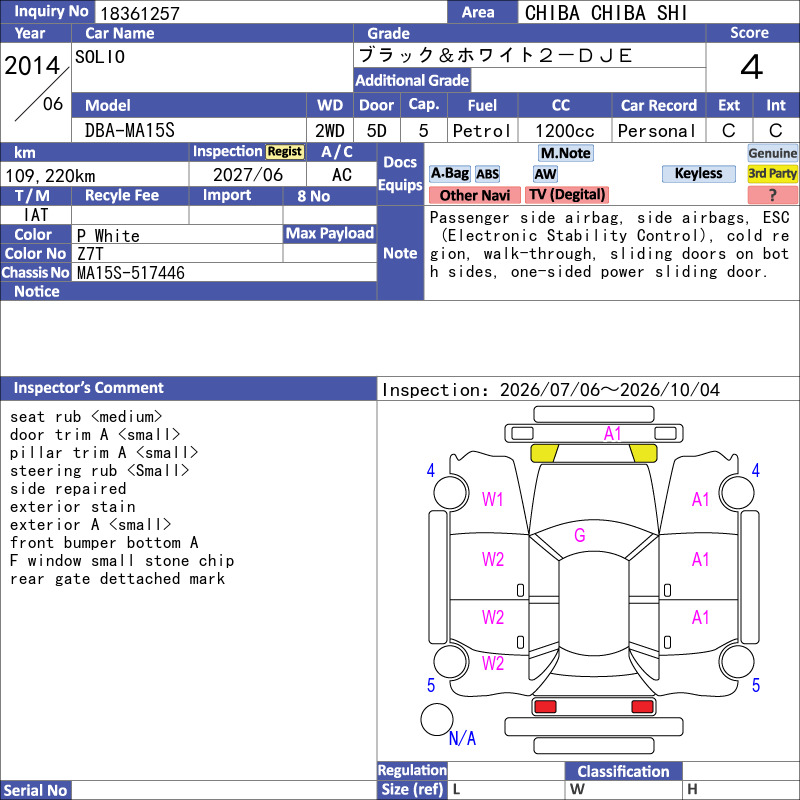Click the Keyless equipment badge
This screenshot has width=800, height=800.
(698, 174)
